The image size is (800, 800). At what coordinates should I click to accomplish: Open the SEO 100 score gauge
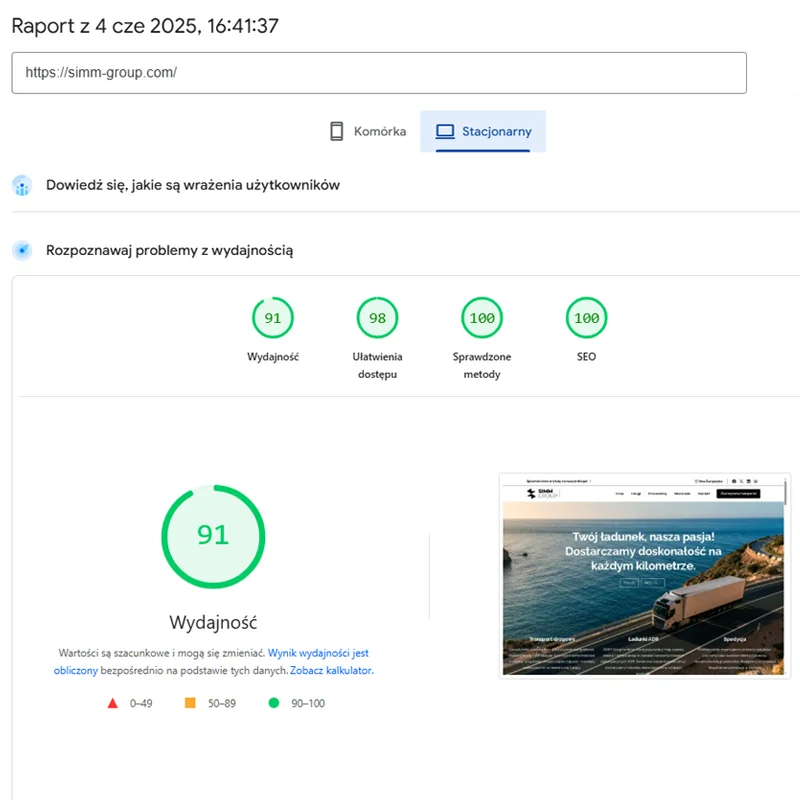(587, 318)
